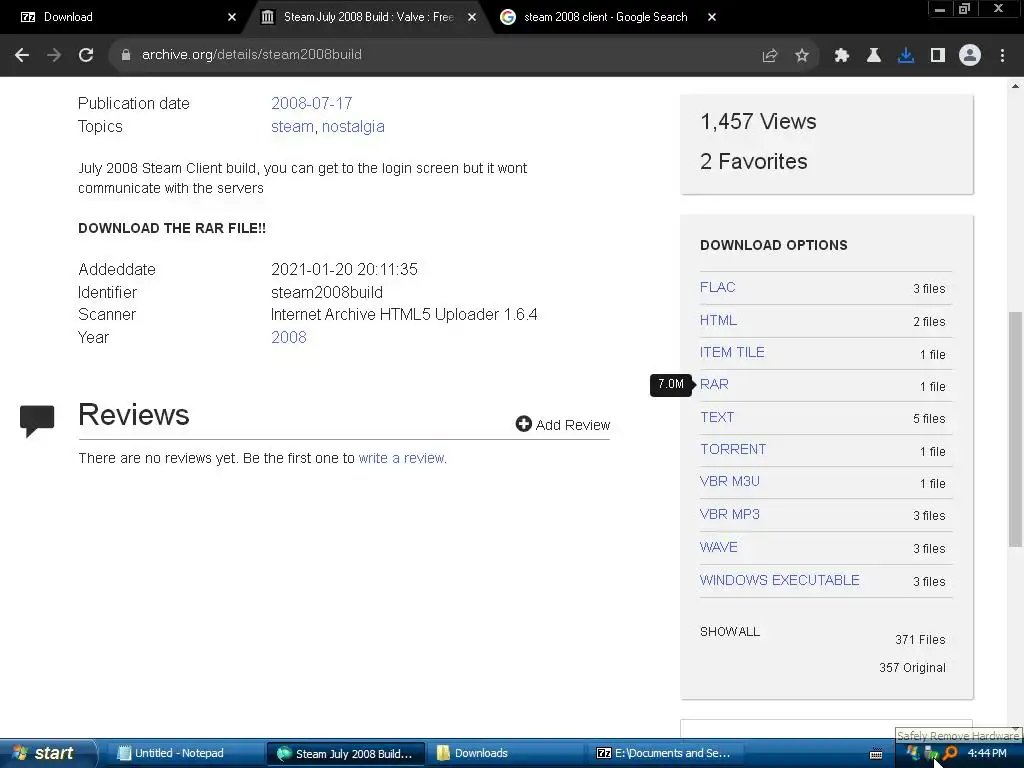Click the forward navigation arrow
The width and height of the screenshot is (1024, 768).
54,55
